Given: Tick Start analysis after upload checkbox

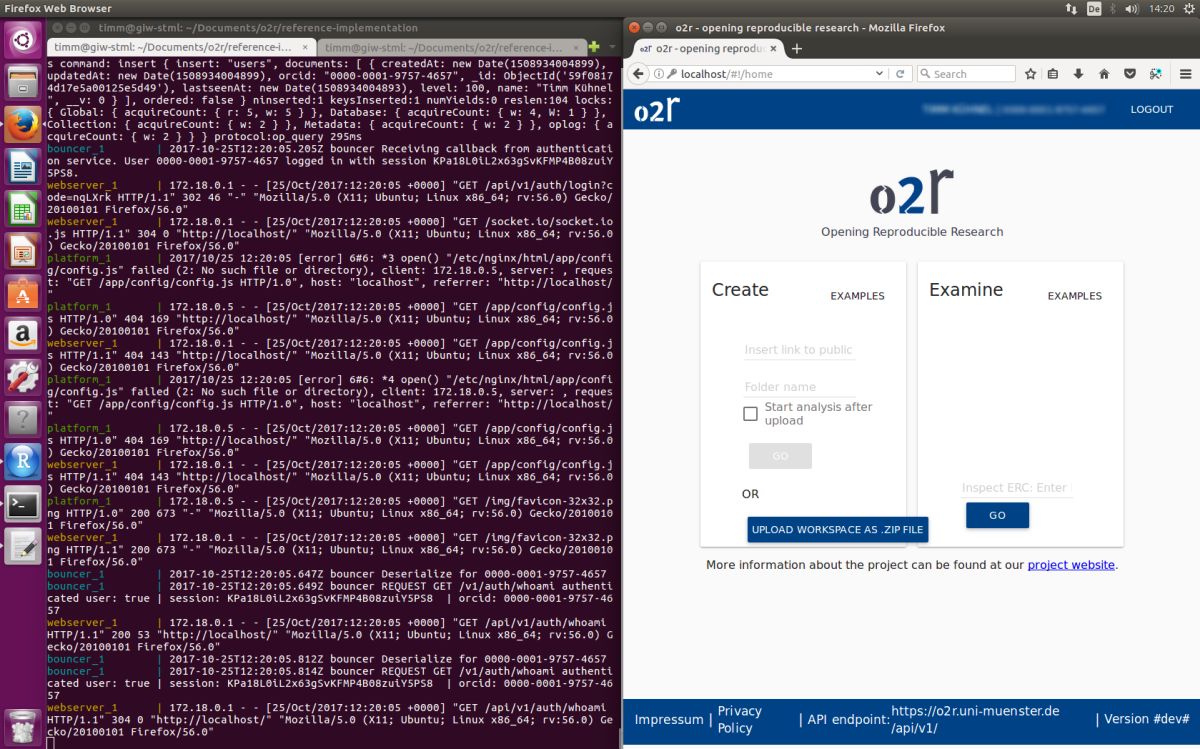Looking at the screenshot, I should pos(750,414).
